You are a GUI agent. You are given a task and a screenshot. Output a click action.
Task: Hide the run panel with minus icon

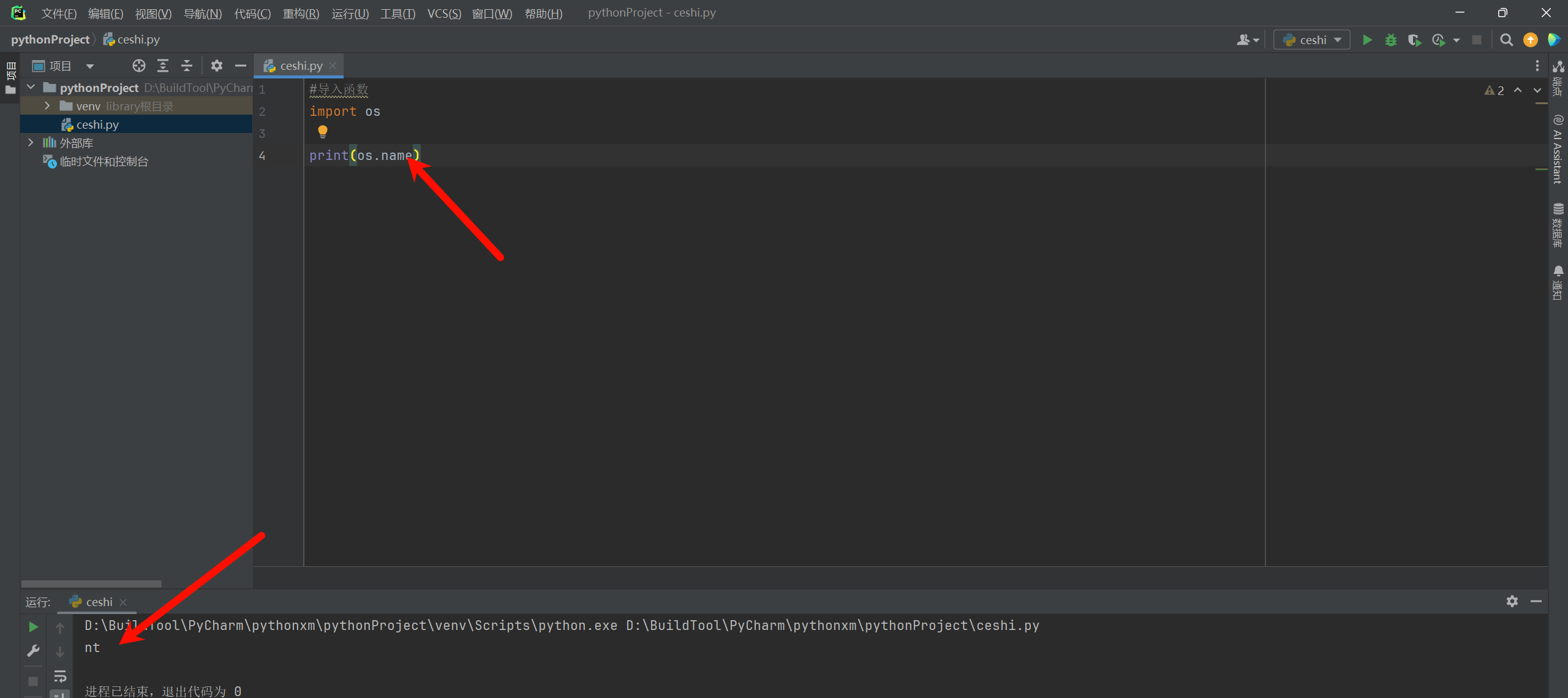pos(1536,601)
